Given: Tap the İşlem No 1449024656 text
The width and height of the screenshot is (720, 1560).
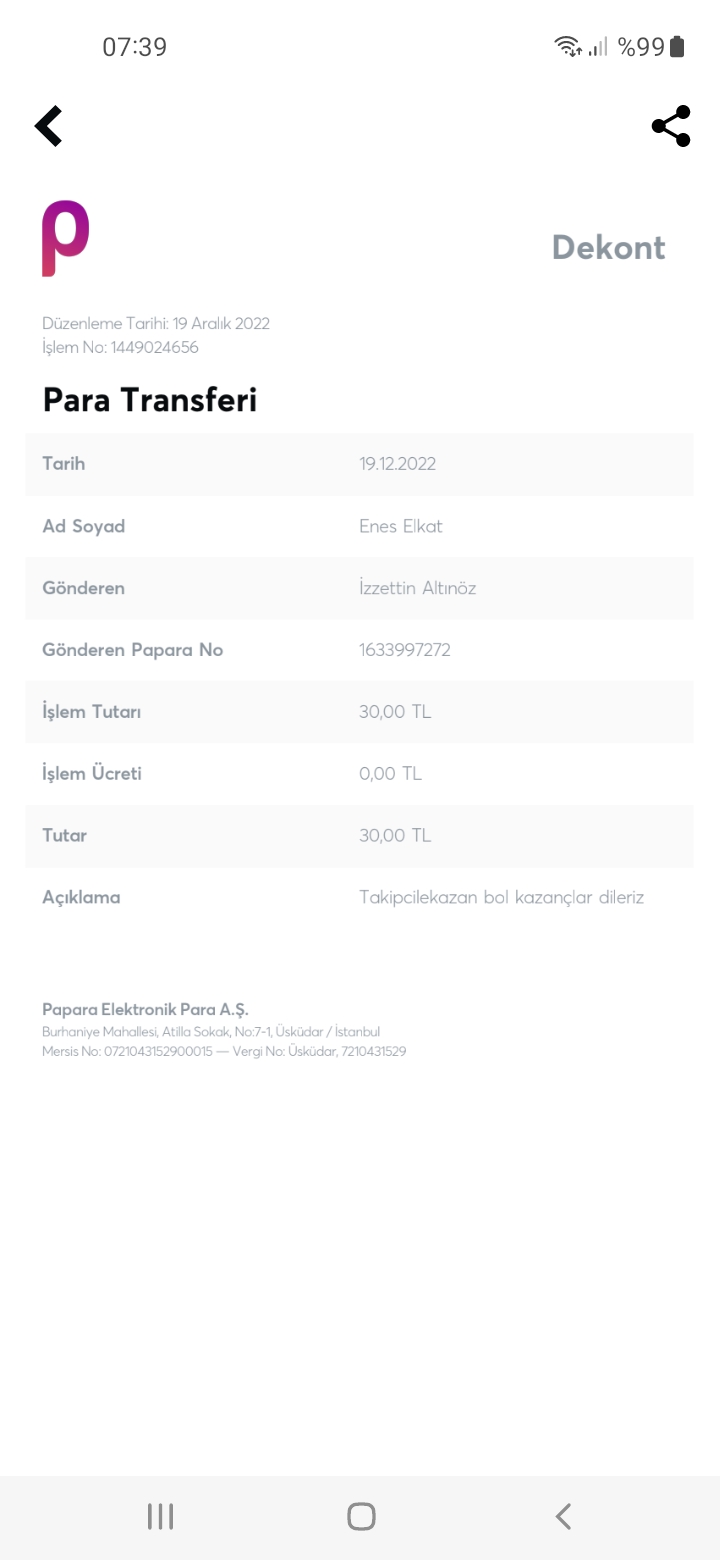Looking at the screenshot, I should (x=120, y=348).
